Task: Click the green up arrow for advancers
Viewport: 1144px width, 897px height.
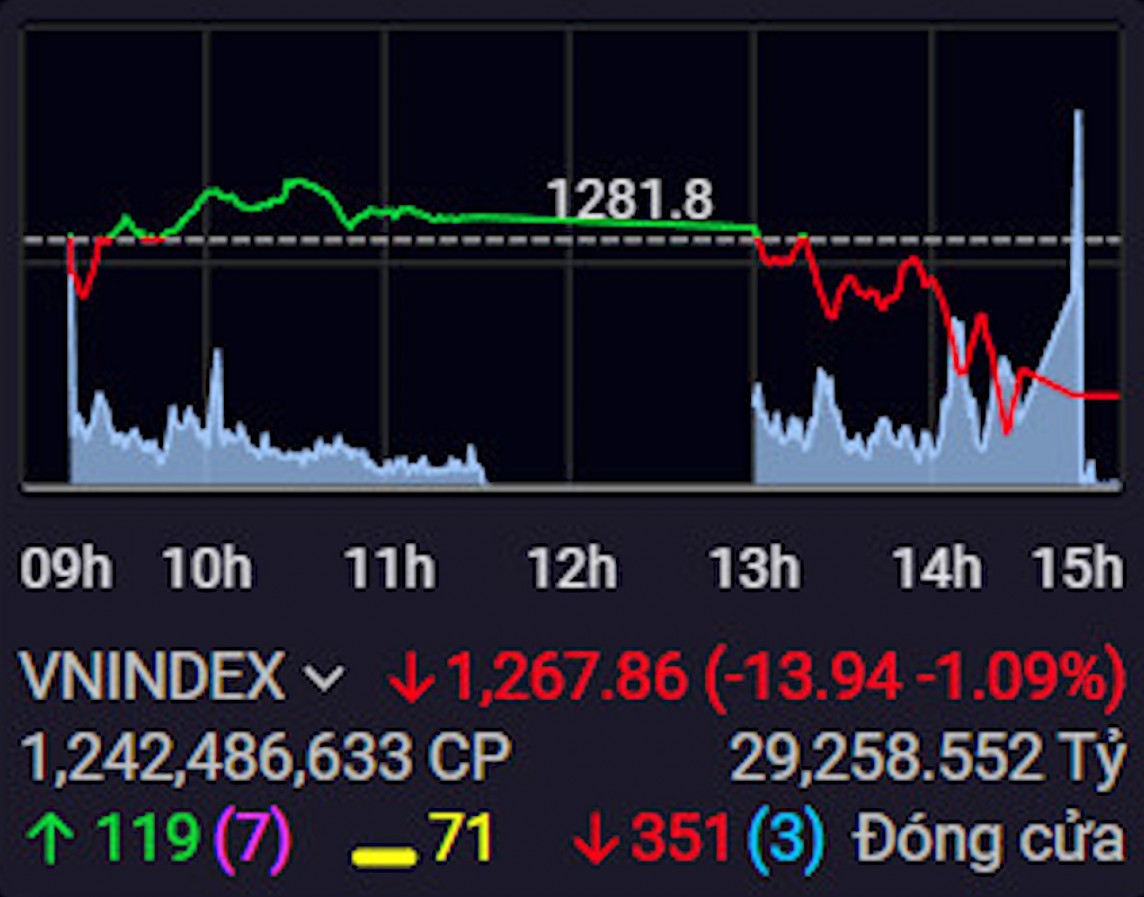Action: click(52, 839)
